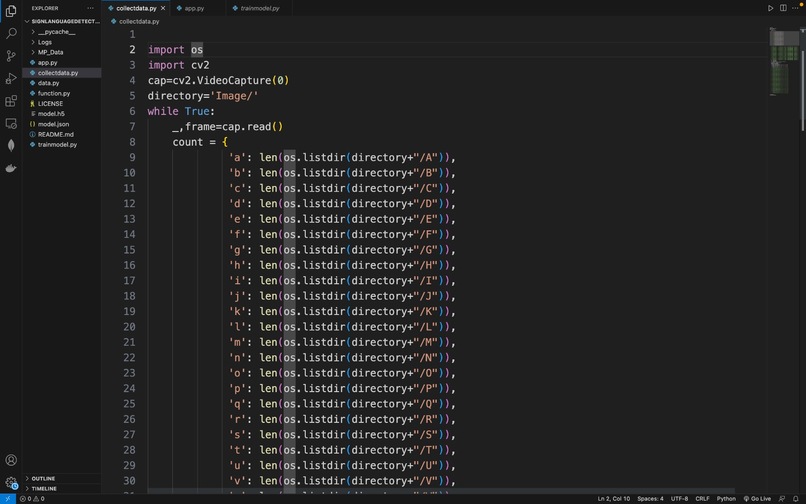Open the notifications bell in status bar
806x504 pixels.
tap(796, 499)
